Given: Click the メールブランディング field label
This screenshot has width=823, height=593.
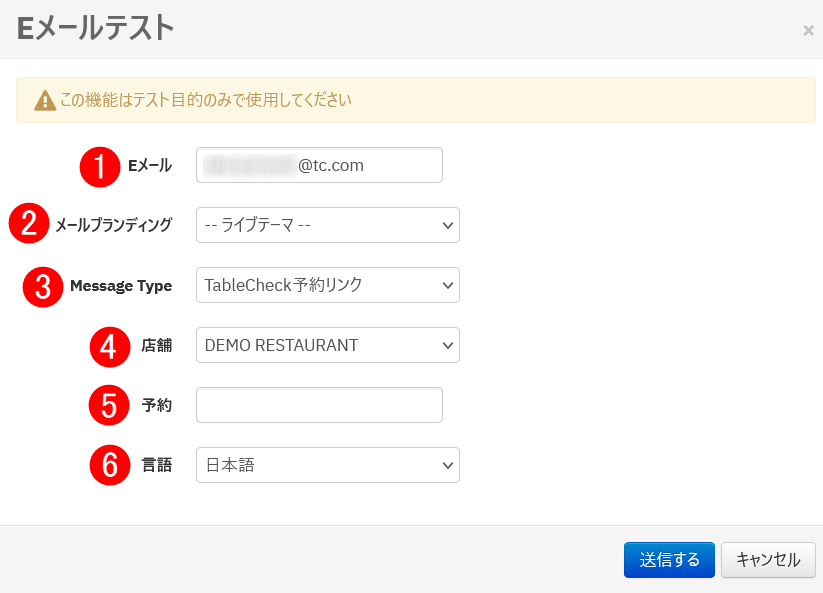Looking at the screenshot, I should coord(113,225).
